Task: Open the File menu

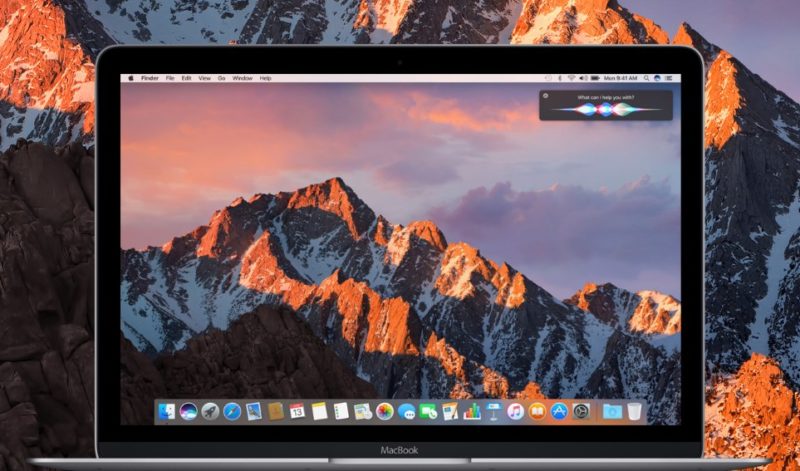Action: pyautogui.click(x=170, y=78)
